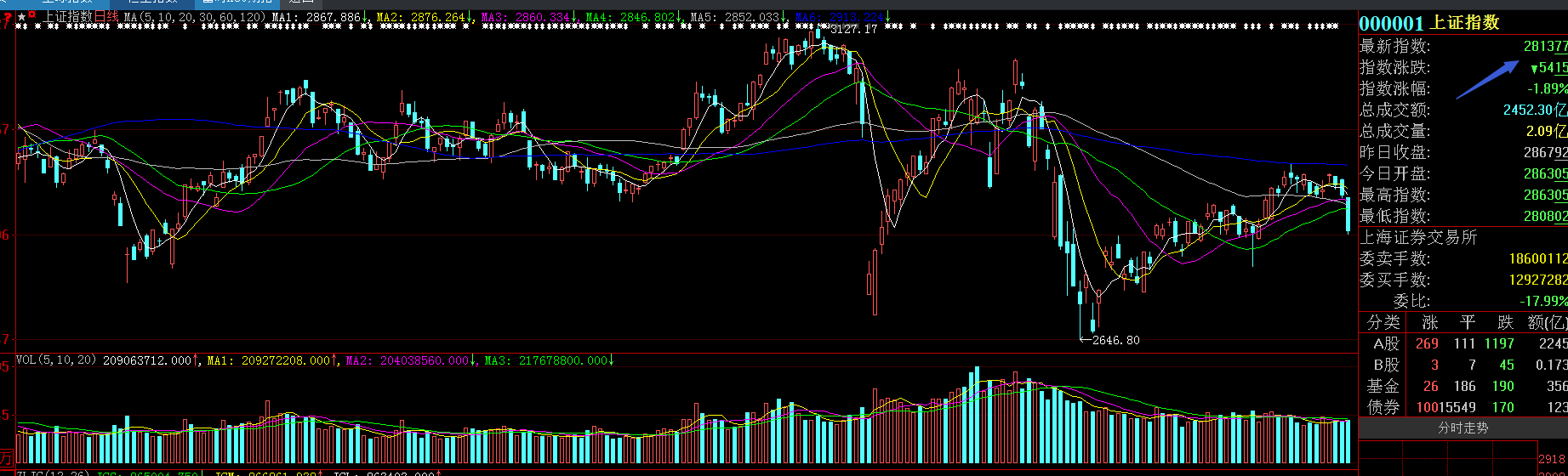Click the red question mark icon at top-left

(x=7, y=16)
